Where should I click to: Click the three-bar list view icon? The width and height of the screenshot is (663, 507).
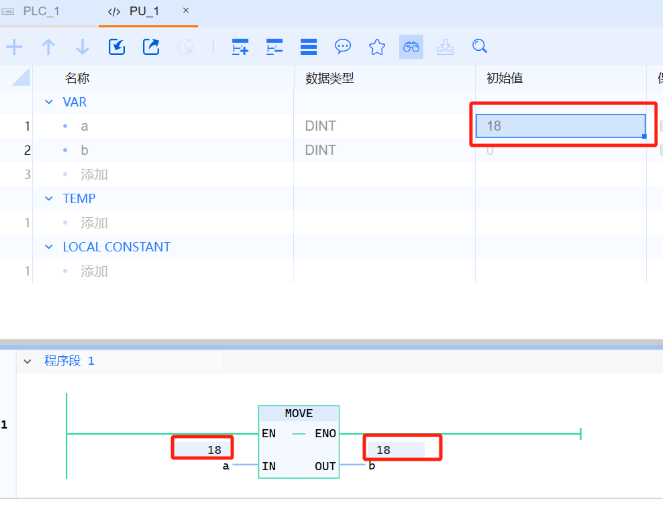click(x=309, y=47)
